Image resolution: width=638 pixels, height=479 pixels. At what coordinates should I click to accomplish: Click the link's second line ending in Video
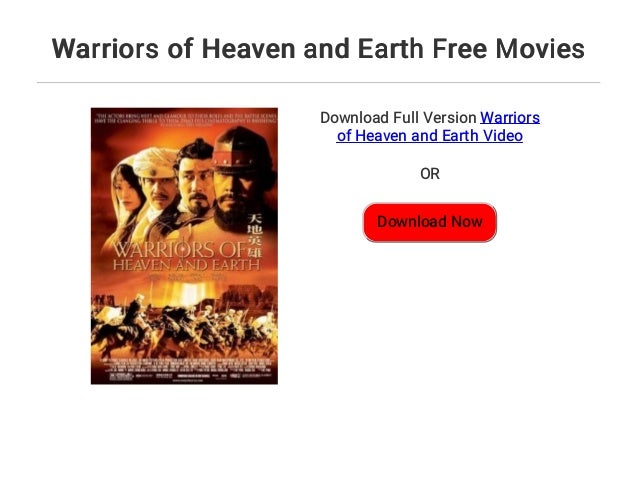(430, 136)
